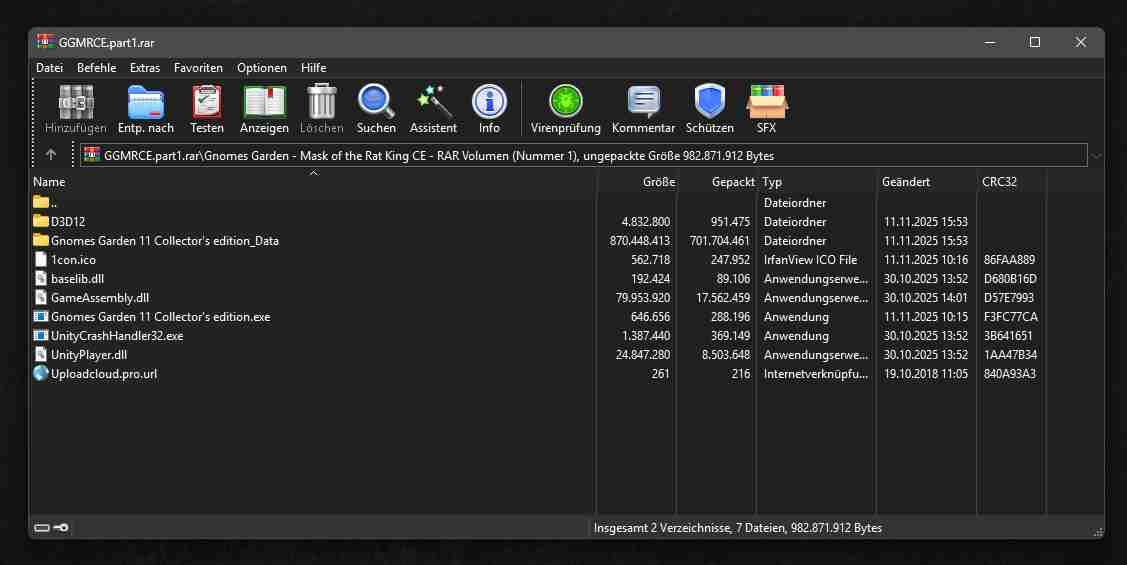Viewport: 1127px width, 565px height.
Task: Open the Extras menu
Action: click(144, 68)
